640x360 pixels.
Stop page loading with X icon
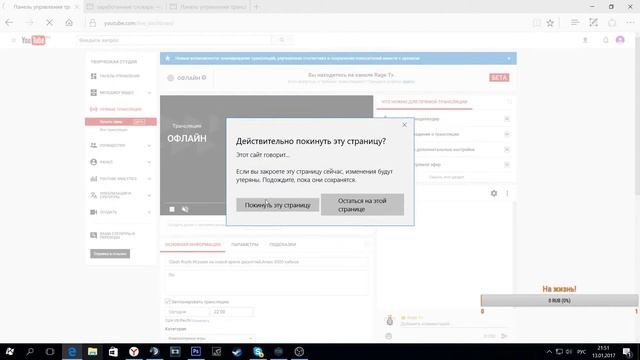[x=49, y=23]
